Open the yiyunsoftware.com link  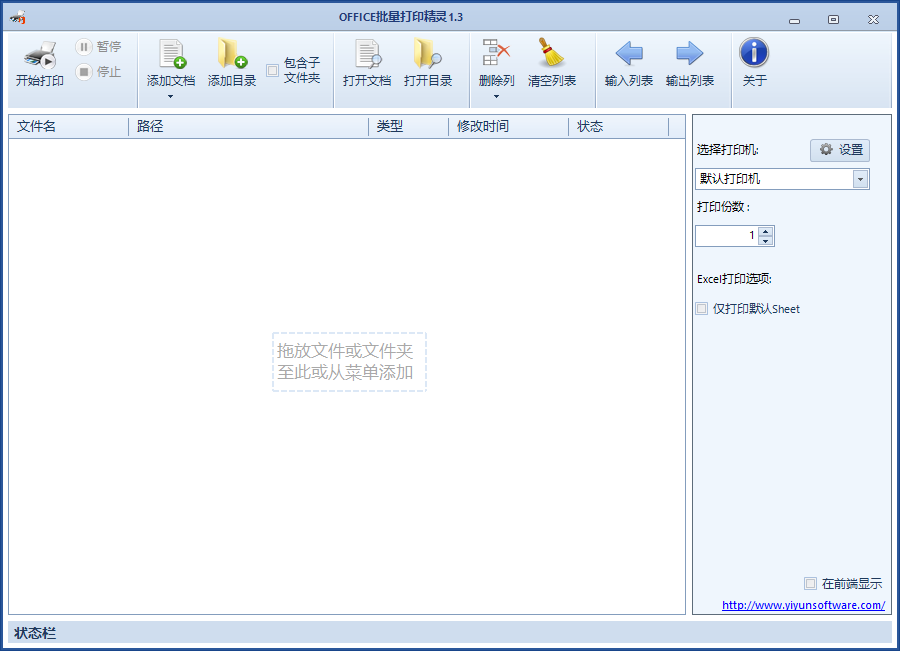(803, 605)
